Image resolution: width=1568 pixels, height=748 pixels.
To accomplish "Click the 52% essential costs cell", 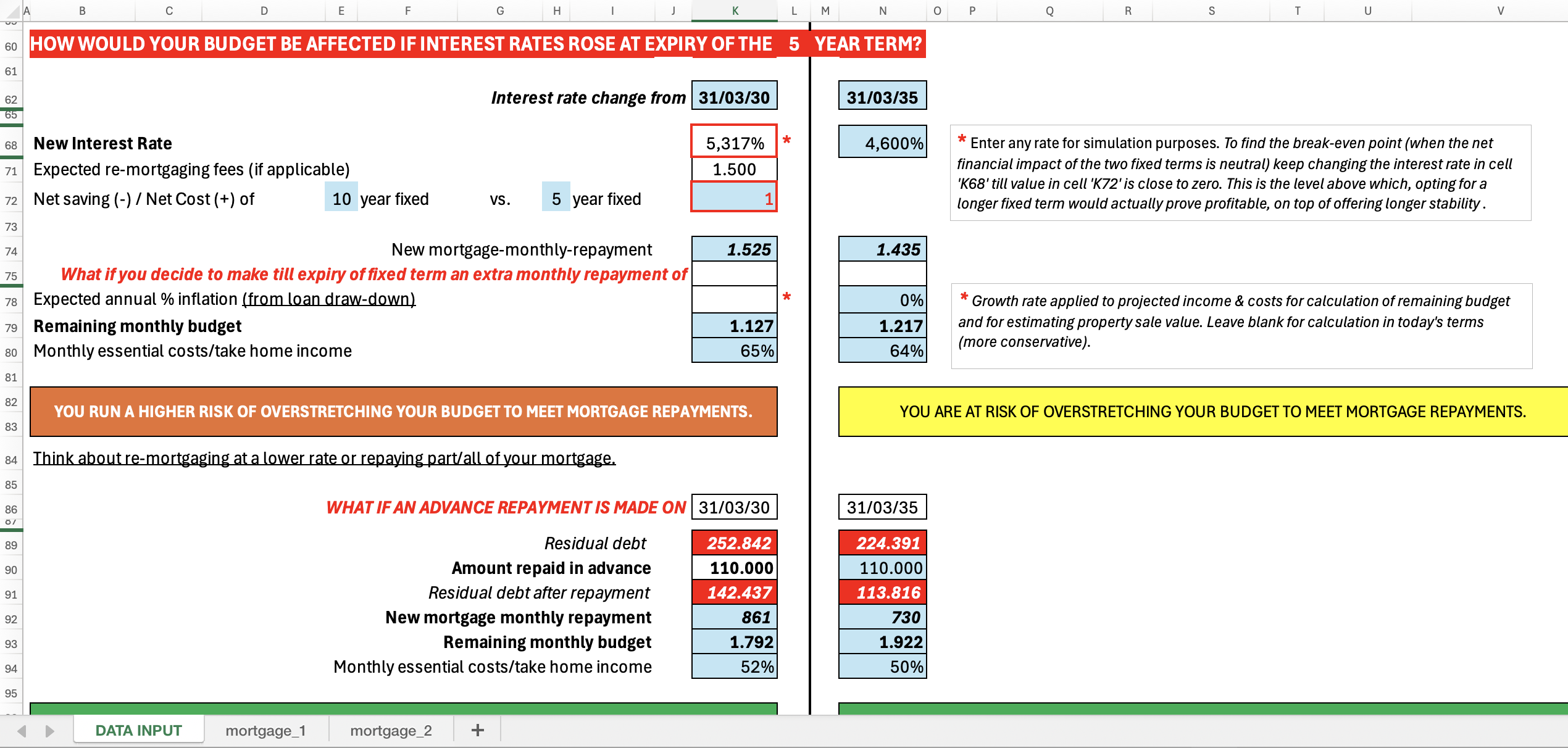I will [734, 666].
